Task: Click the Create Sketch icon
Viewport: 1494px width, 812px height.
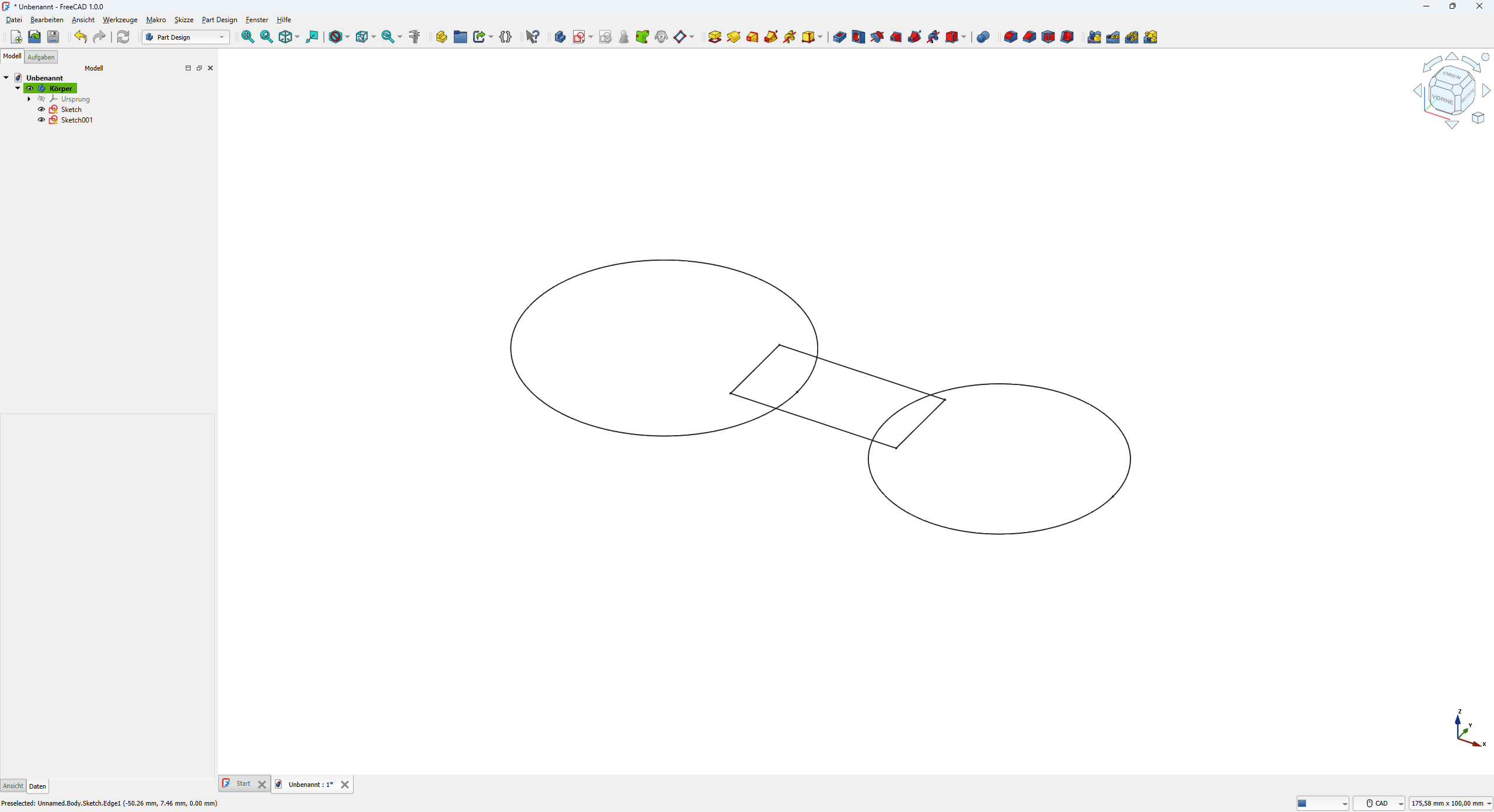Action: pyautogui.click(x=578, y=37)
